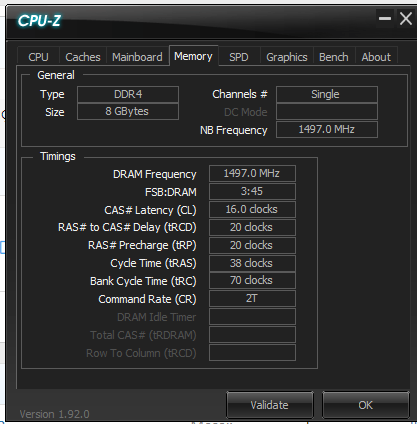Switch to the CPU tab
This screenshot has height=424, width=417.
click(x=38, y=57)
